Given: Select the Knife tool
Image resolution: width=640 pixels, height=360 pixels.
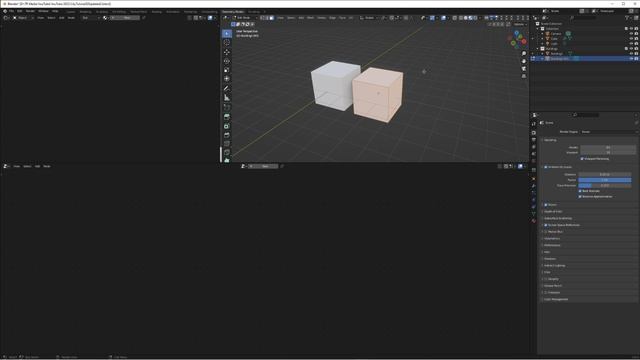Looking at the screenshot, I should coord(227,153).
